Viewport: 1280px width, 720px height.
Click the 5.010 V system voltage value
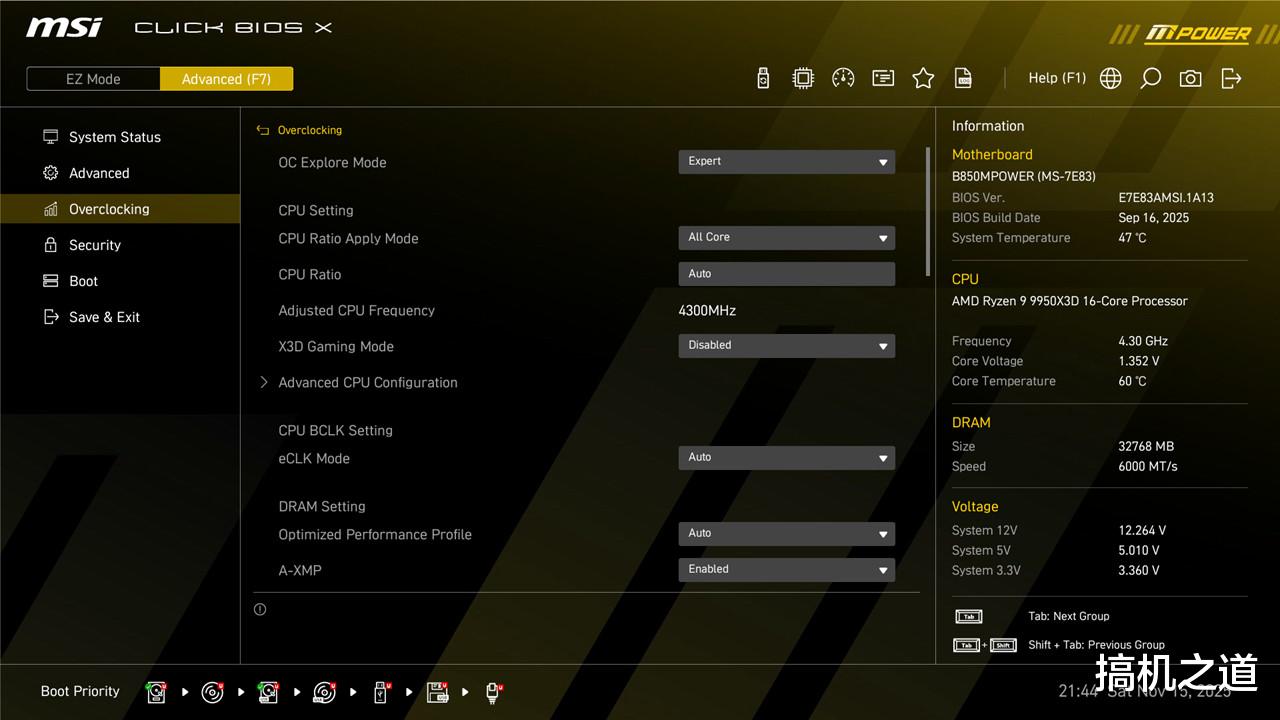[x=1139, y=550]
